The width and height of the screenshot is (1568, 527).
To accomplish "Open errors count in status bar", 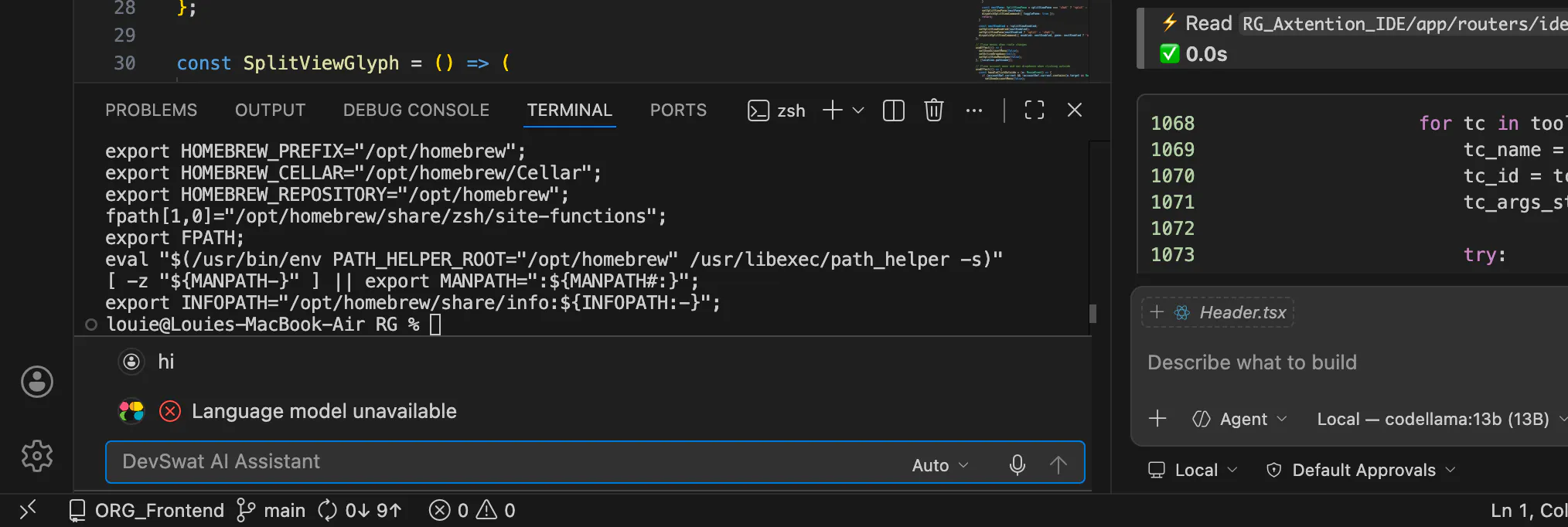I will (449, 510).
